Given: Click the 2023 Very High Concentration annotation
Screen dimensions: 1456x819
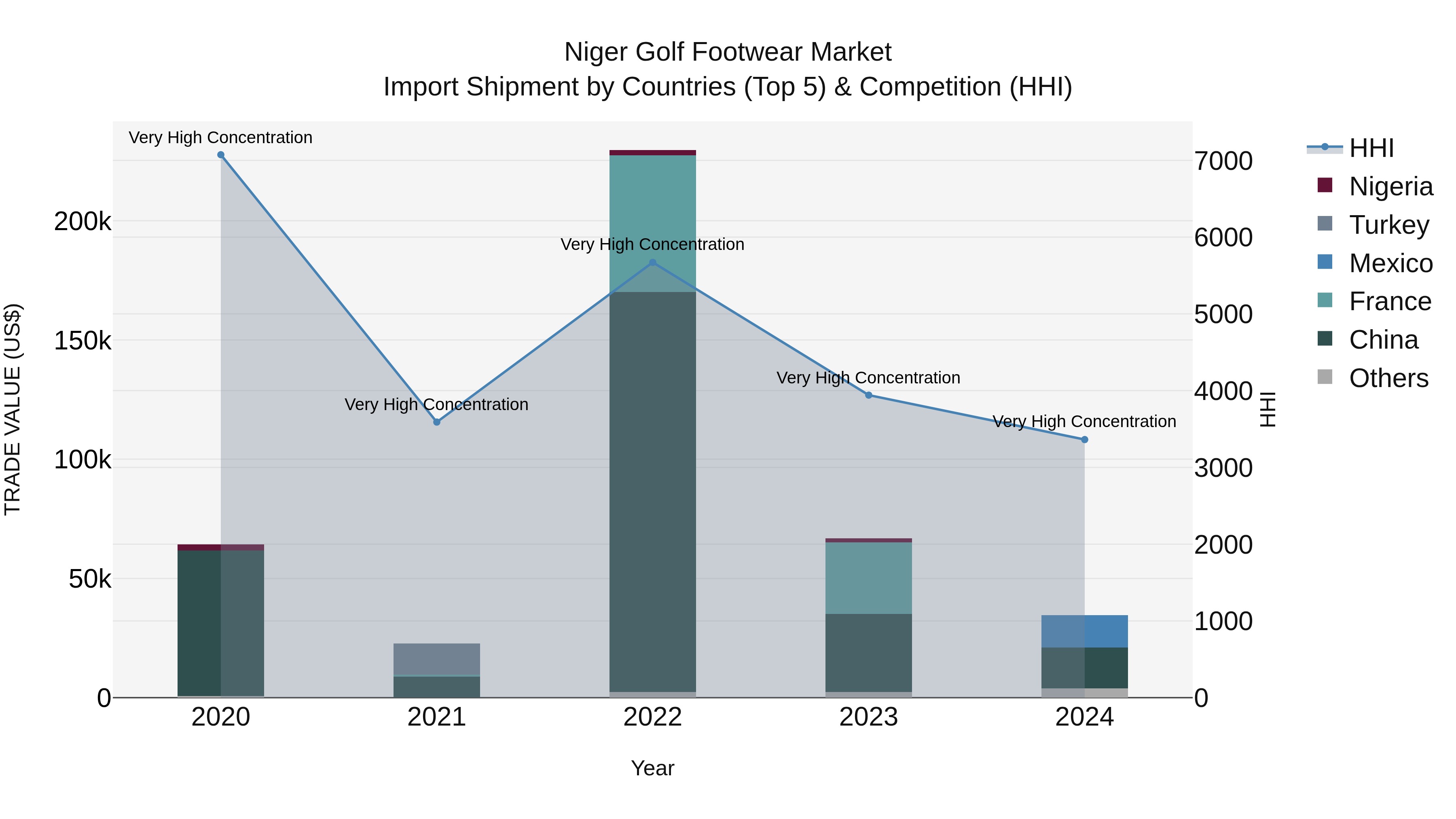Looking at the screenshot, I should pyautogui.click(x=869, y=378).
